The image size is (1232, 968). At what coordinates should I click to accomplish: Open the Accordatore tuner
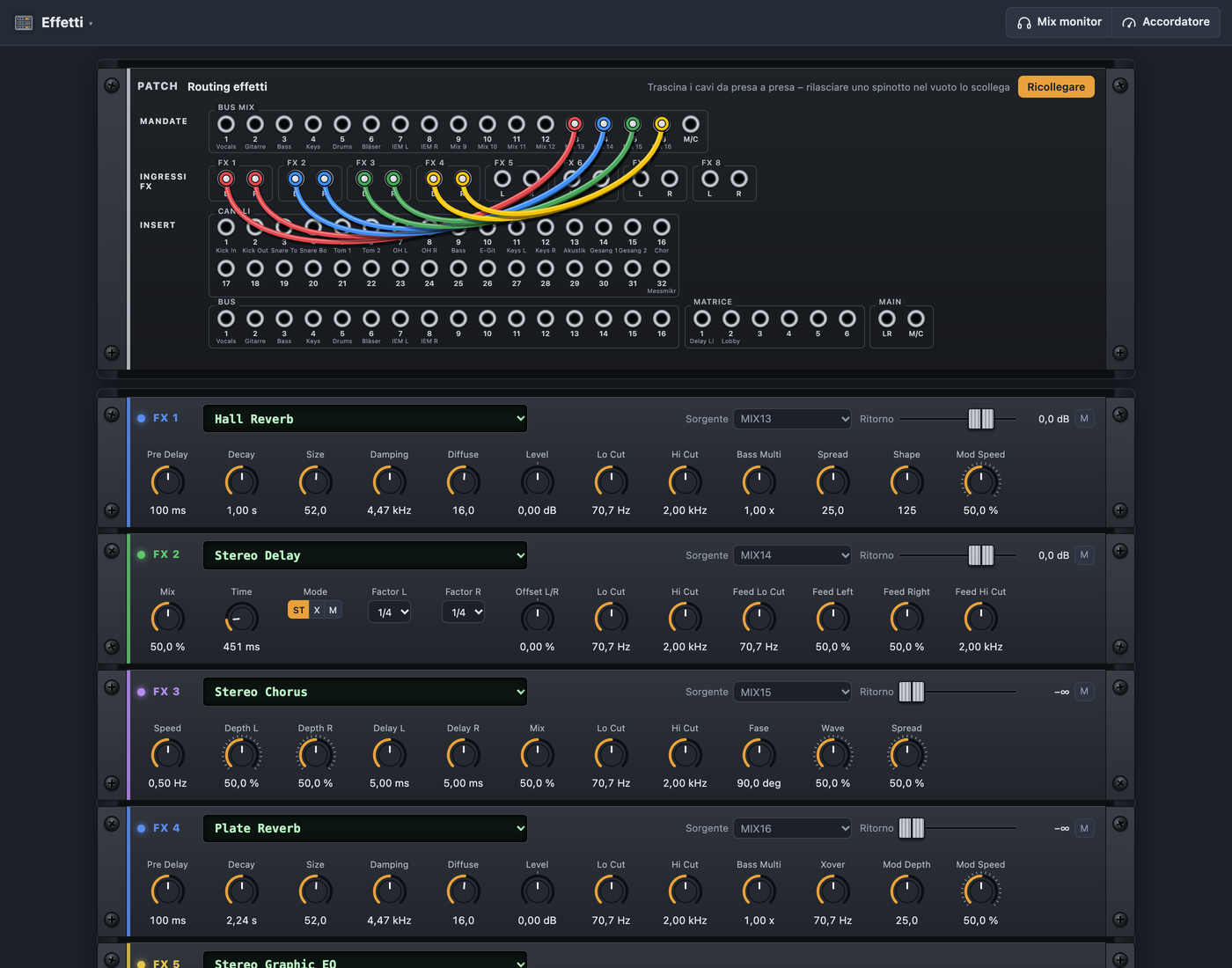pos(1166,22)
